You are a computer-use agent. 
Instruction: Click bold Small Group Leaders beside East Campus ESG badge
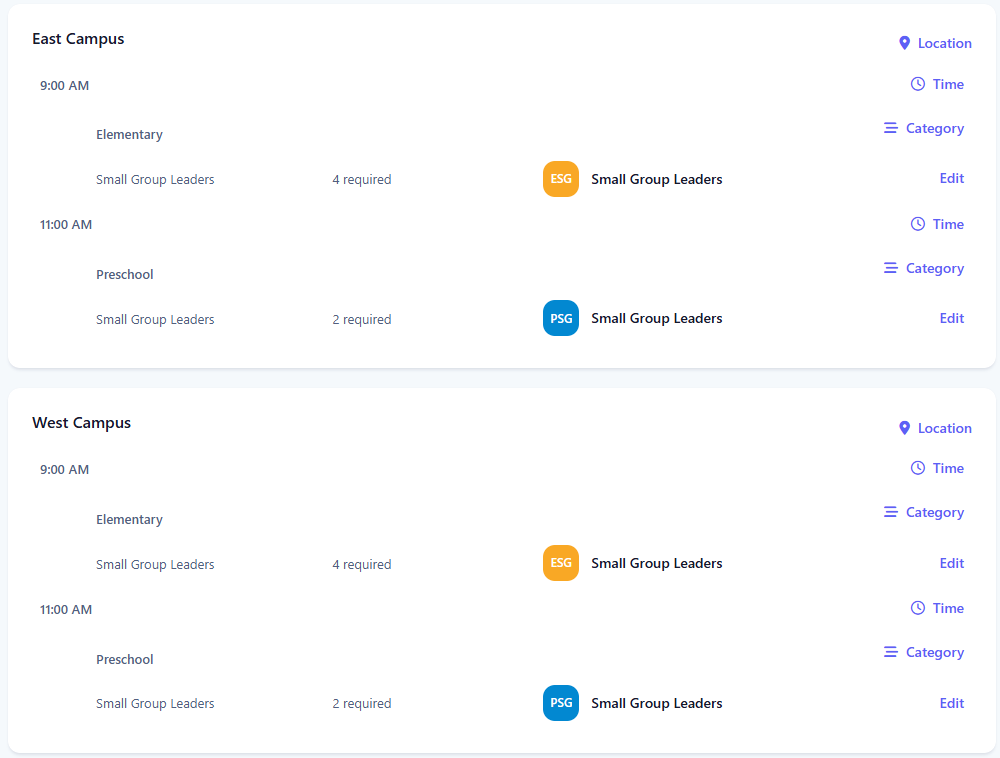point(656,179)
